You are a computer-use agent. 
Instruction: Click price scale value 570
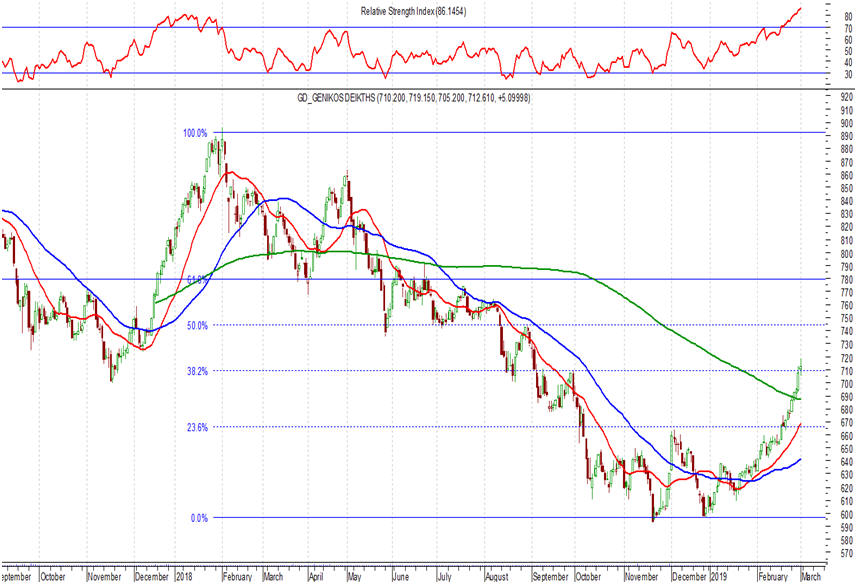(x=846, y=553)
